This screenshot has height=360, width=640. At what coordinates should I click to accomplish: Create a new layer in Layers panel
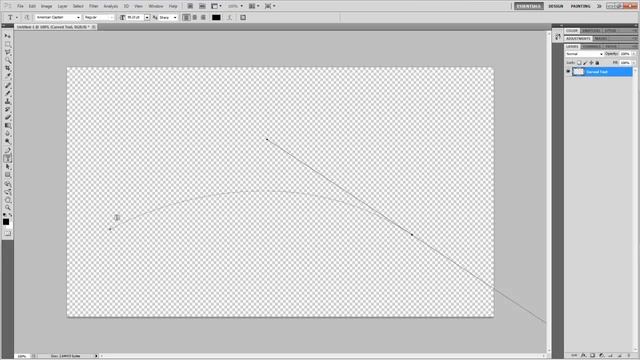pos(620,356)
